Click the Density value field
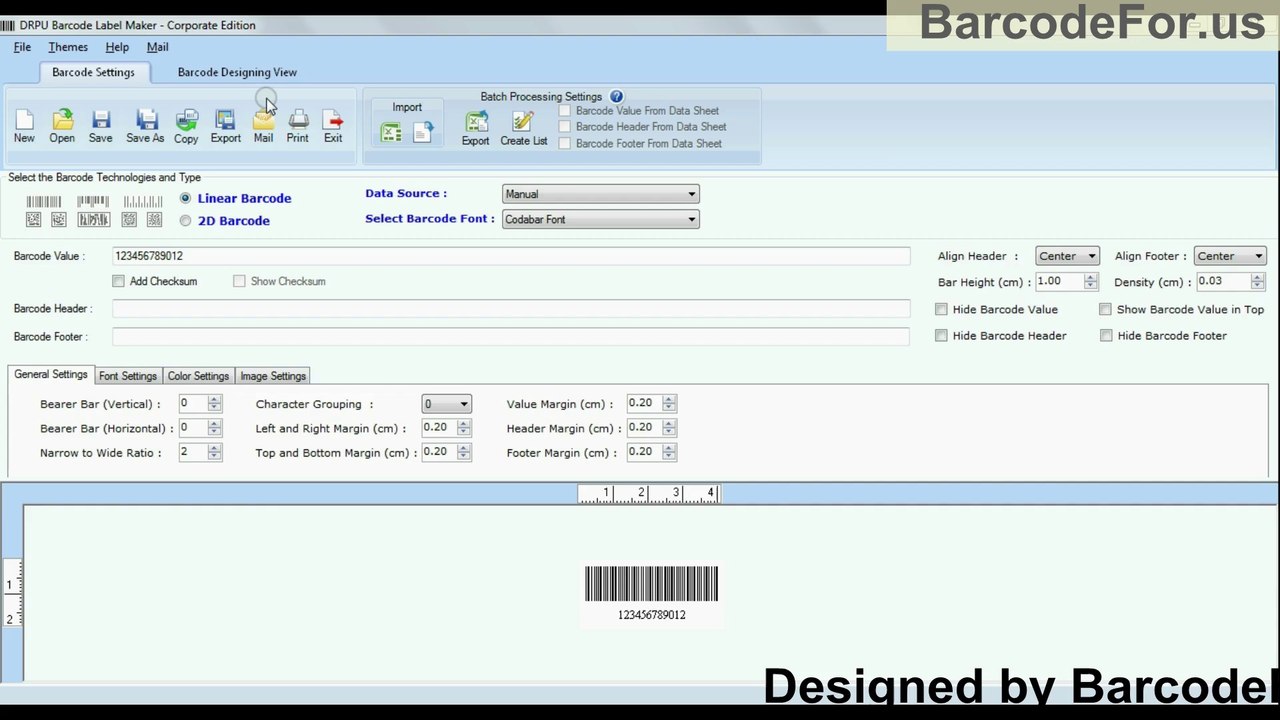The width and height of the screenshot is (1280, 720). tap(1224, 282)
